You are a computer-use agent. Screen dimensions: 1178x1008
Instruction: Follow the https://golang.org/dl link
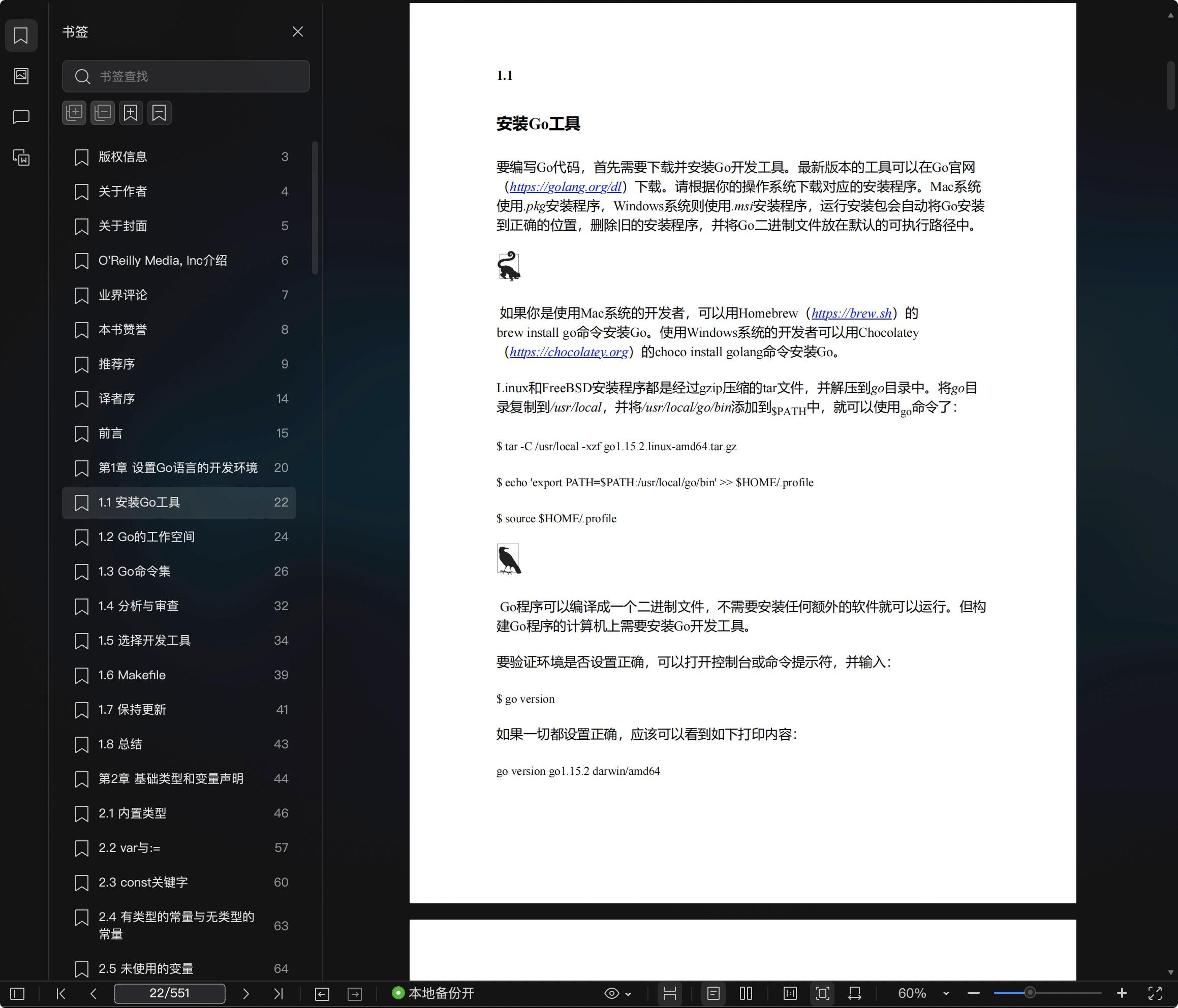click(x=565, y=186)
